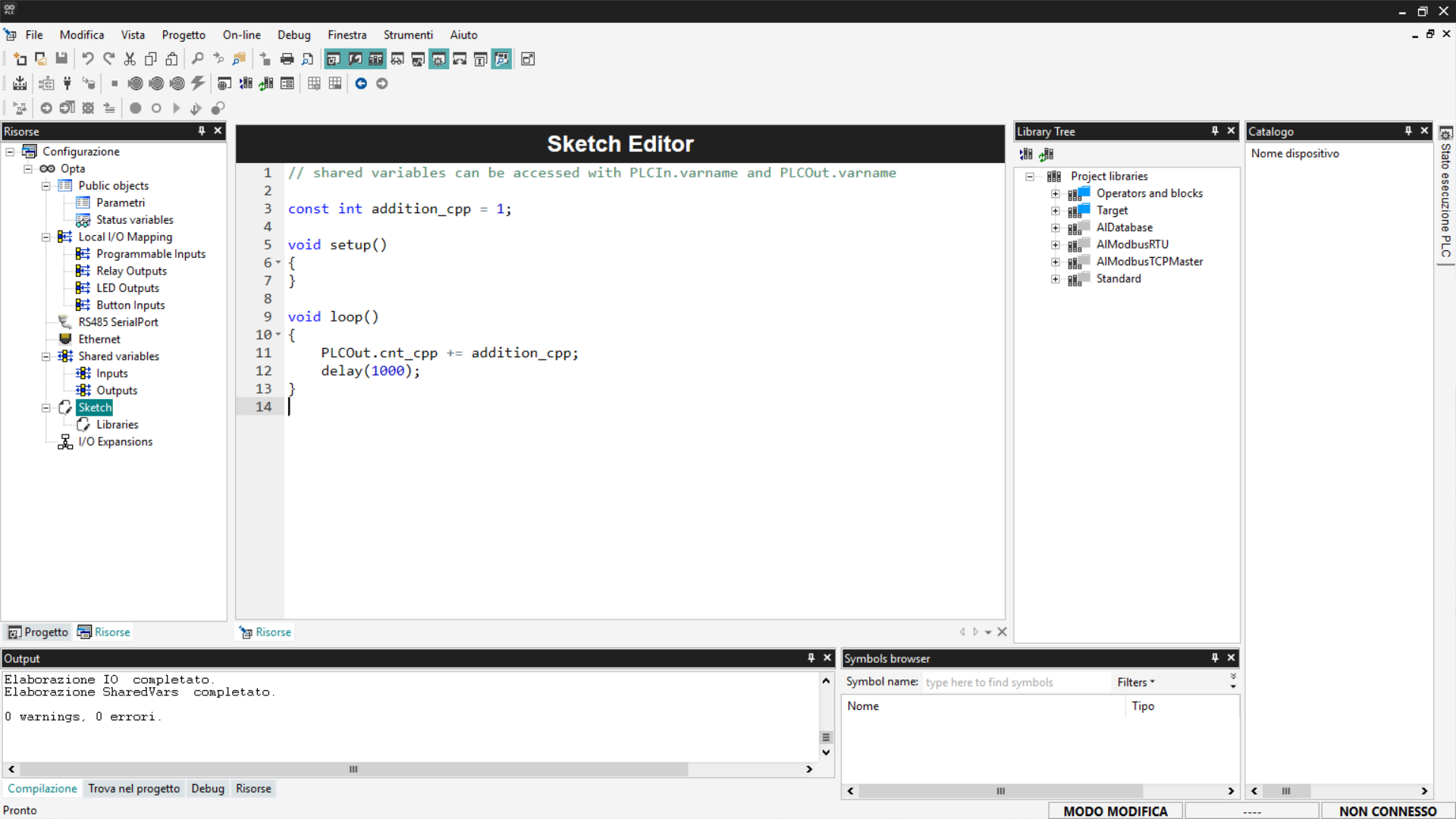Click the Progetto tab below resource tree
1456x819 pixels.
coord(38,632)
